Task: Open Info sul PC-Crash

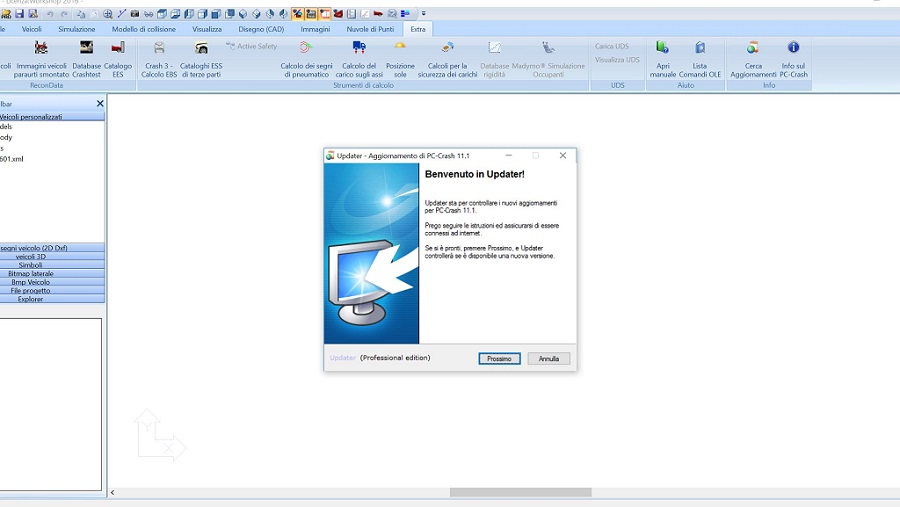Action: click(x=793, y=59)
